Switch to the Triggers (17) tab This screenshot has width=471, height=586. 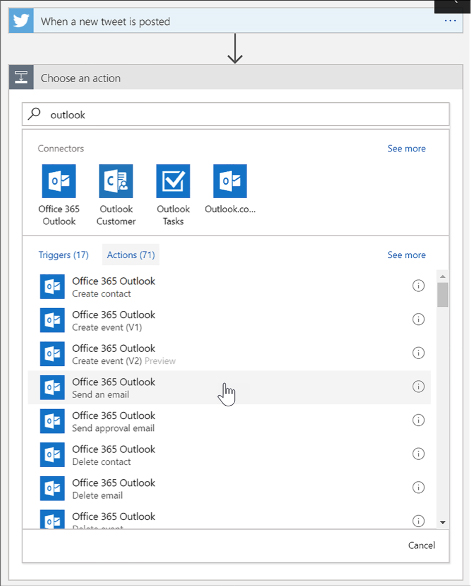point(64,255)
